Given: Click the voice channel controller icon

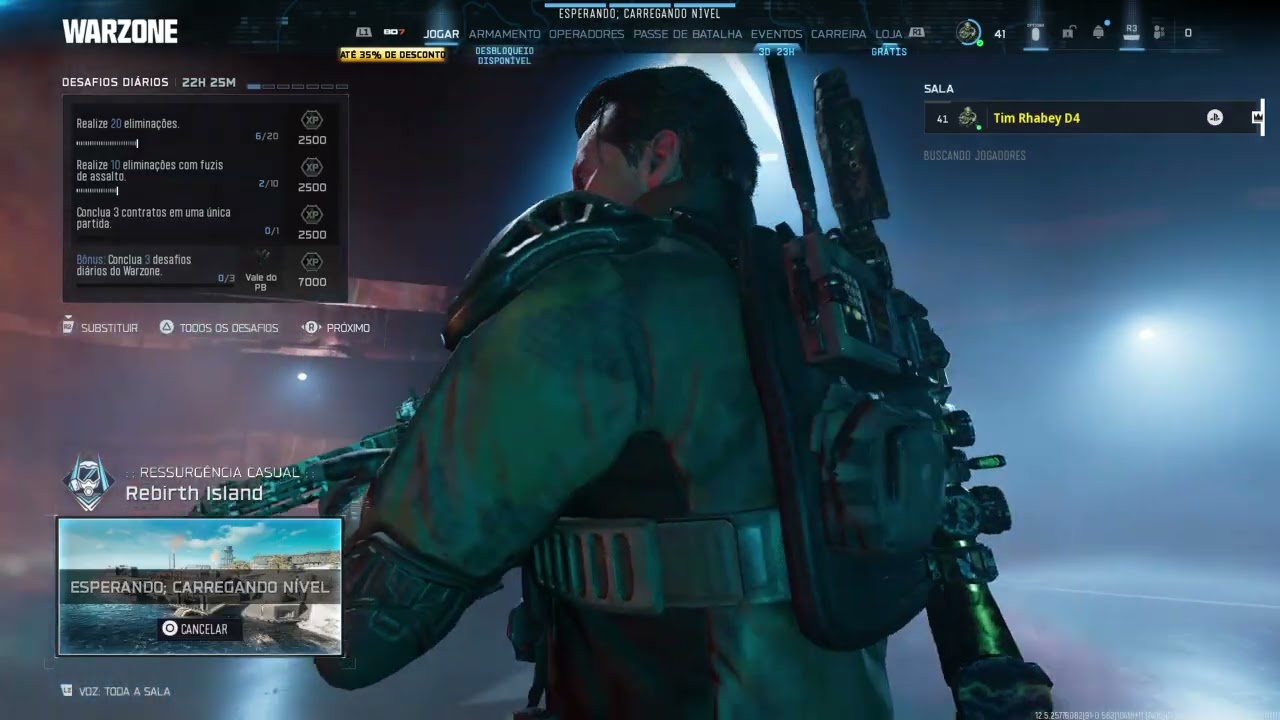Looking at the screenshot, I should click(x=67, y=690).
